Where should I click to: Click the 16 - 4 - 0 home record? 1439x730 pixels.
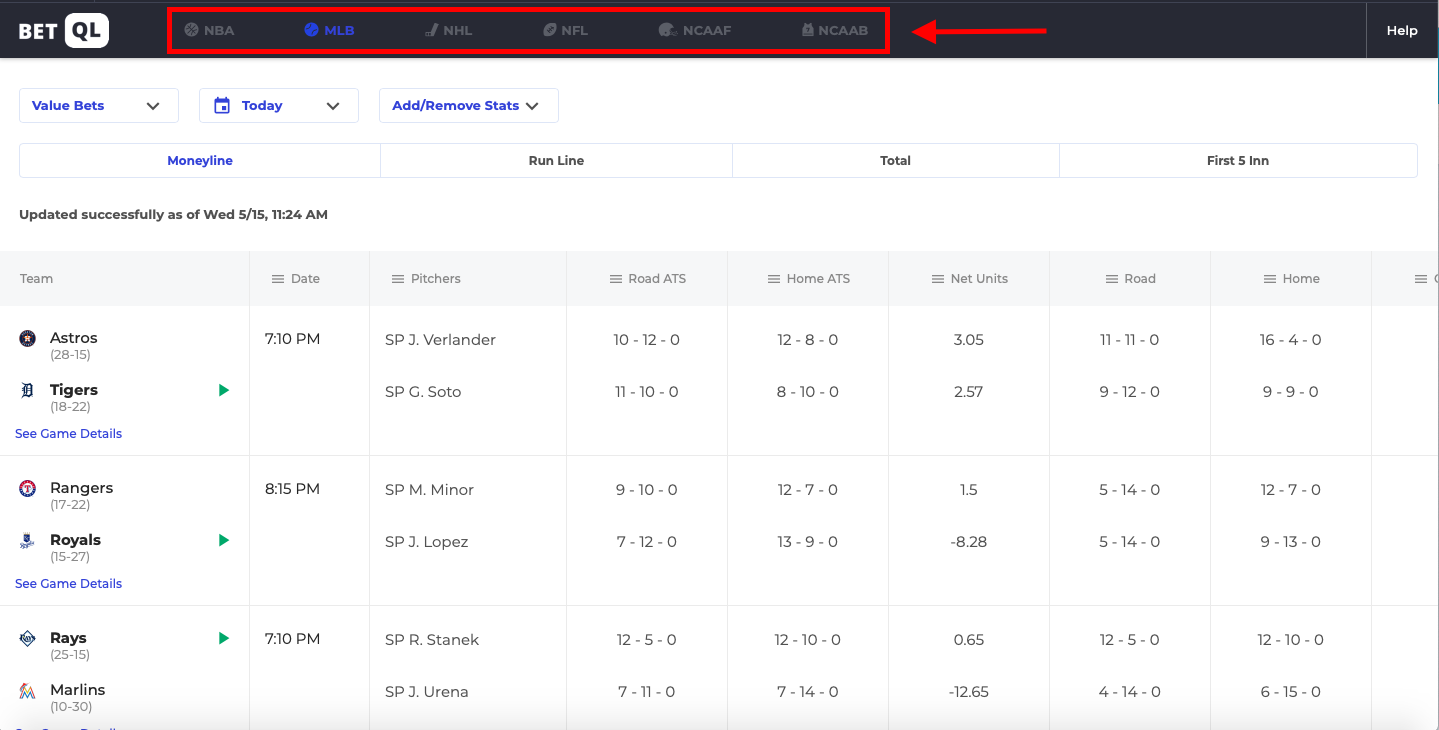click(1291, 340)
